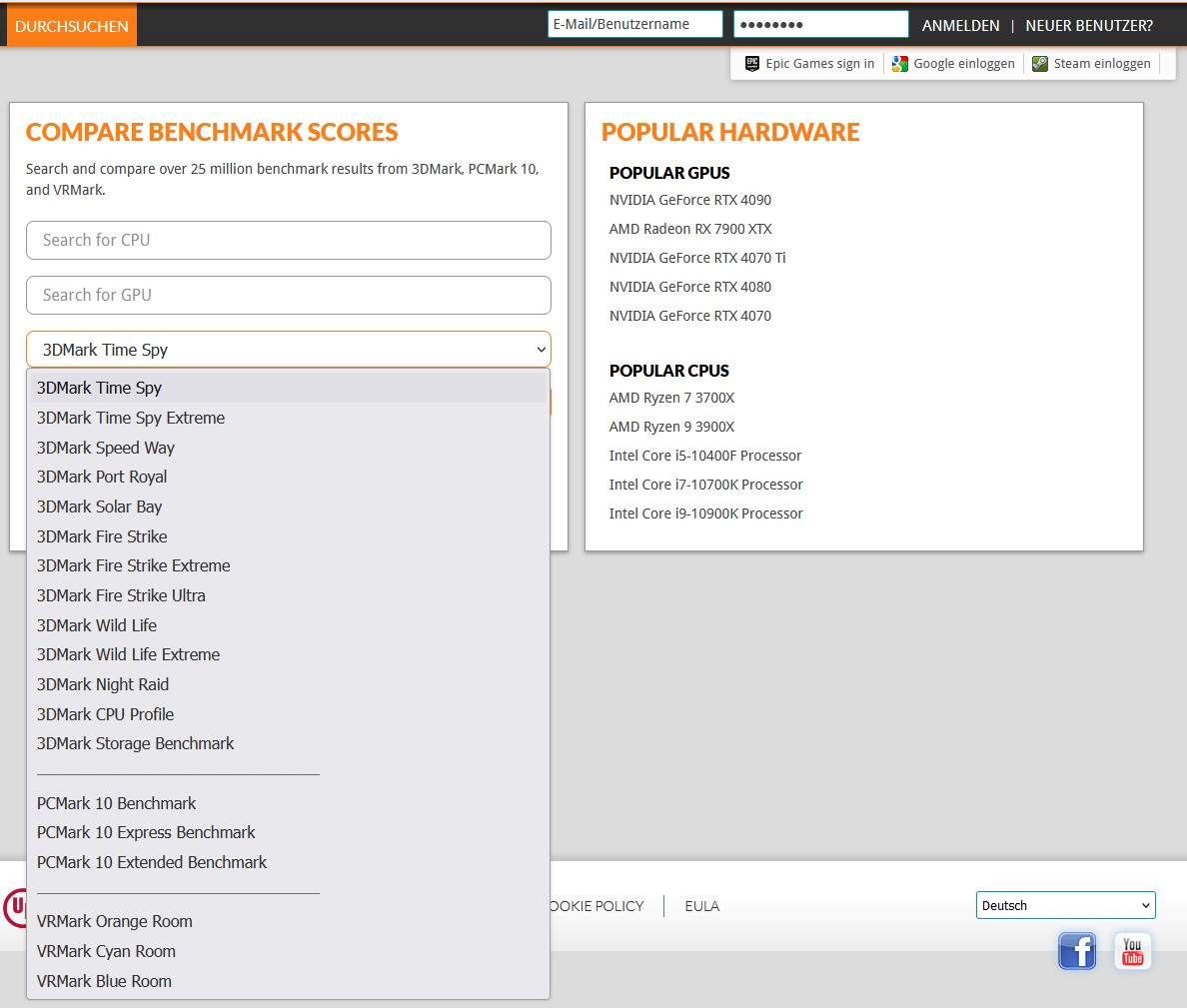Open AMD Radeon RX 7900 XTX link
The width and height of the screenshot is (1187, 1008).
tap(690, 229)
